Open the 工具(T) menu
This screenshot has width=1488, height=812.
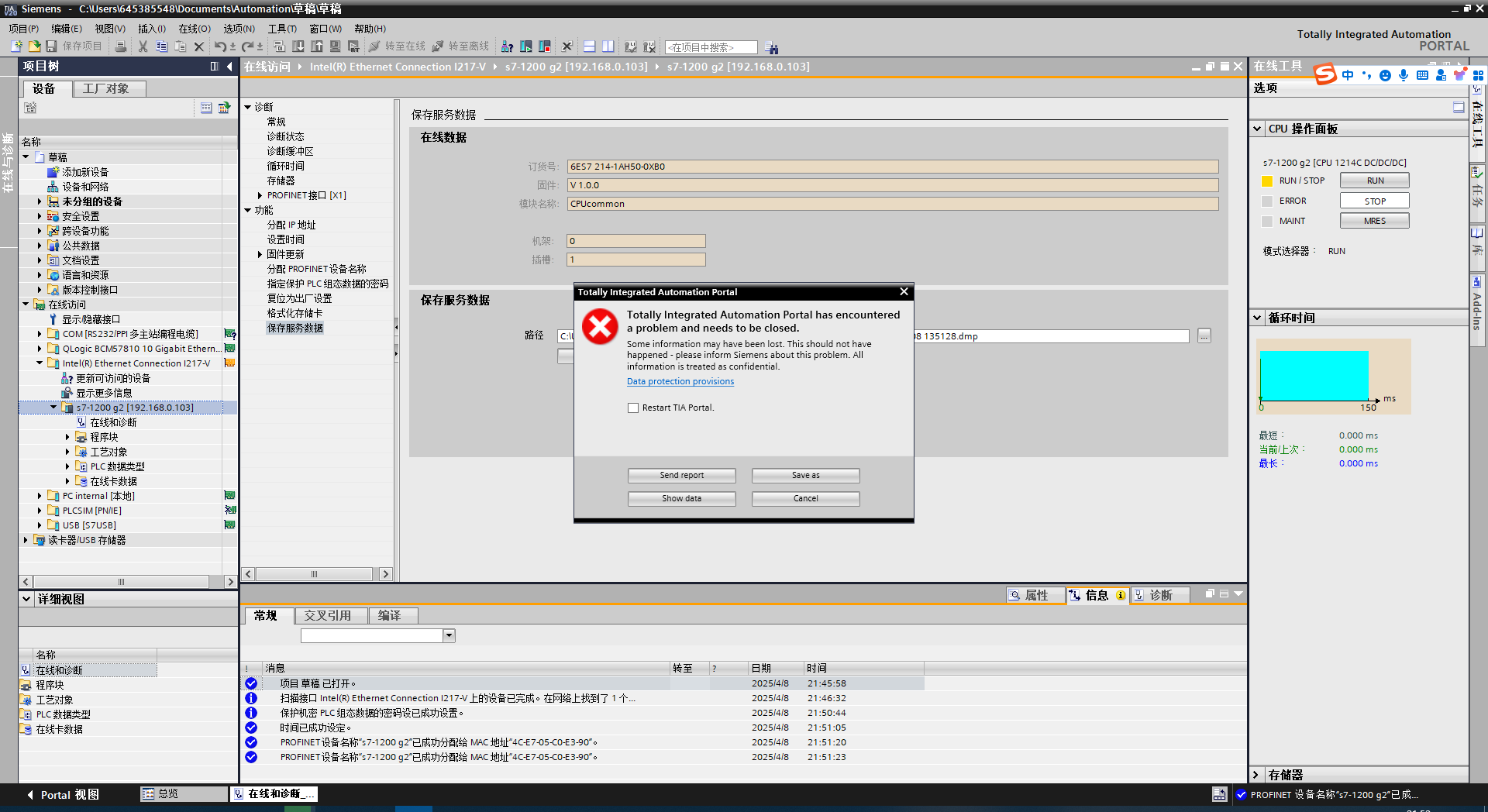click(x=282, y=29)
